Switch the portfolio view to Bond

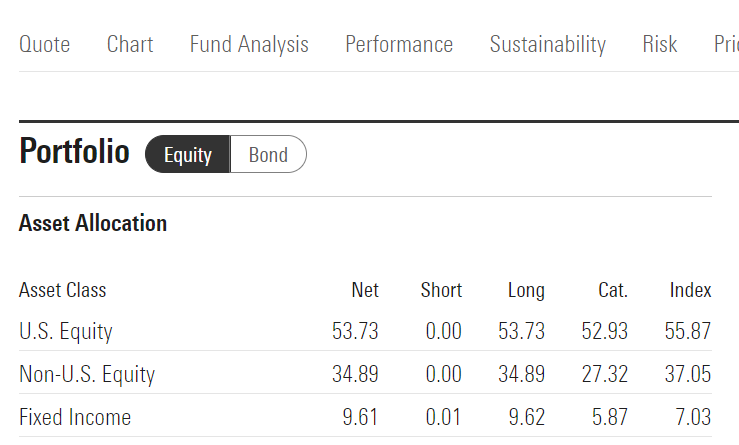tap(268, 155)
